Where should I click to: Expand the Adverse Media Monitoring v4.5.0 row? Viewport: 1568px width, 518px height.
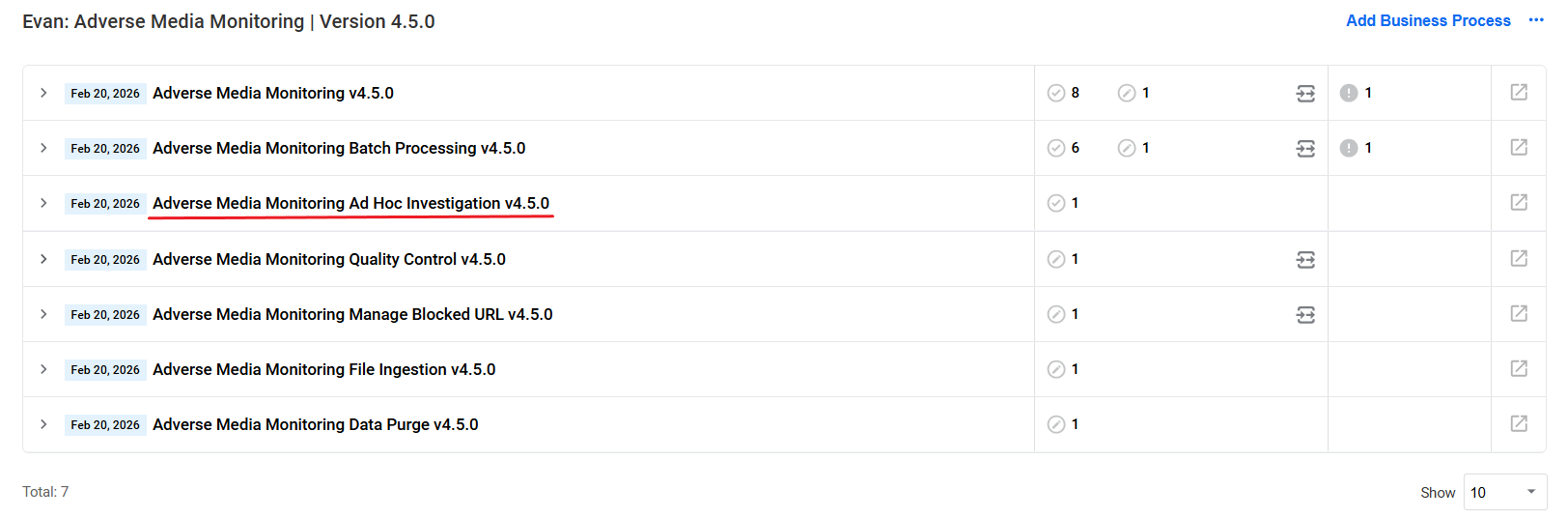pyautogui.click(x=43, y=93)
